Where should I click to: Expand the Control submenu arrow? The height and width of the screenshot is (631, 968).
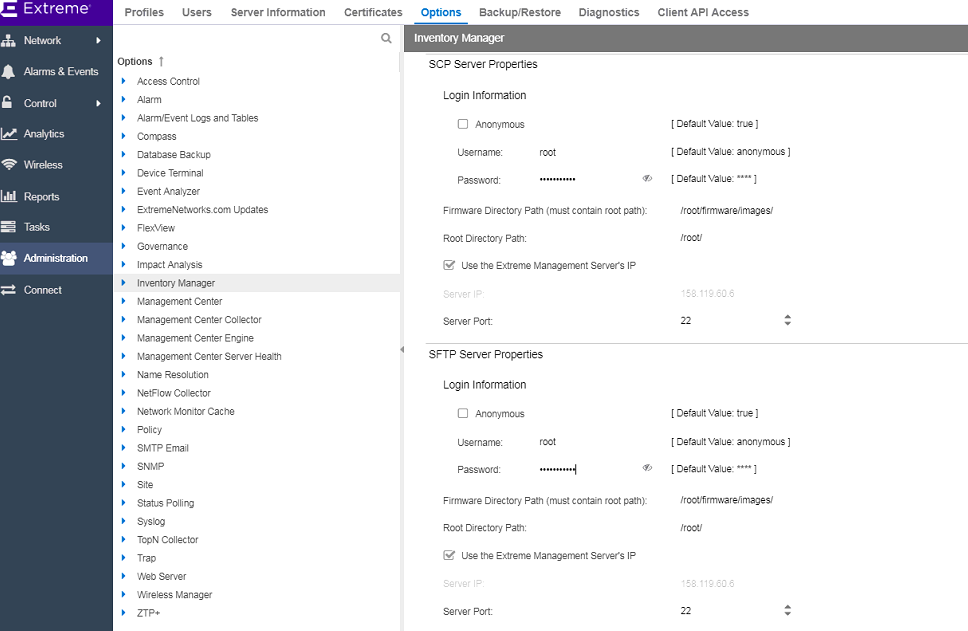[98, 103]
